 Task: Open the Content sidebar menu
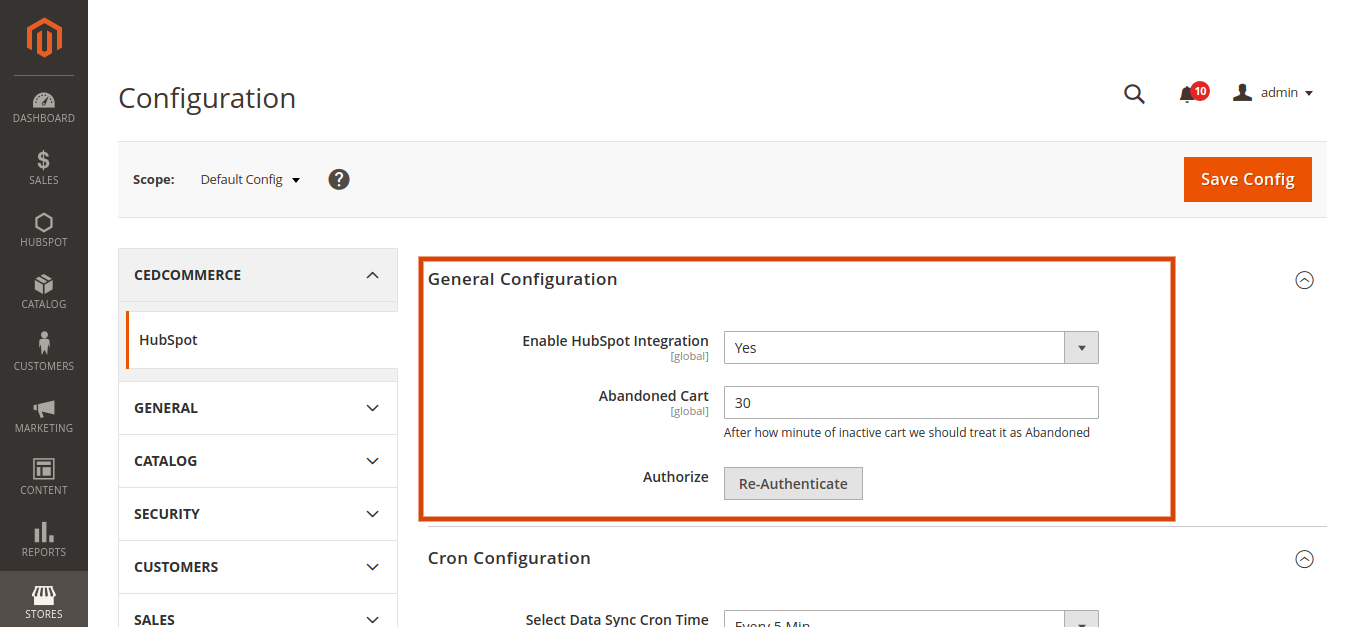(x=44, y=478)
